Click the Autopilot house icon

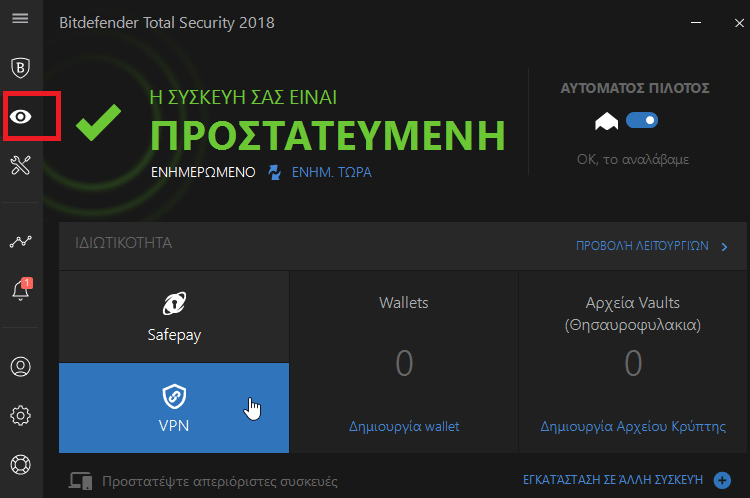click(x=607, y=121)
